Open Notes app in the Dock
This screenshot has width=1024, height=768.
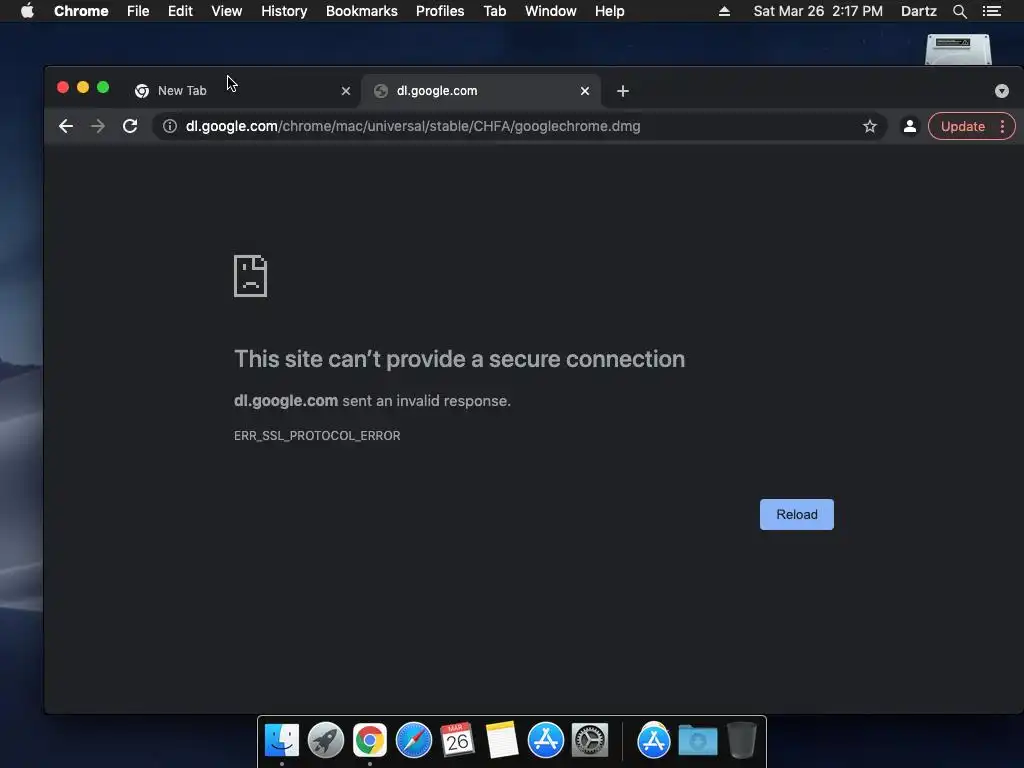pyautogui.click(x=502, y=740)
